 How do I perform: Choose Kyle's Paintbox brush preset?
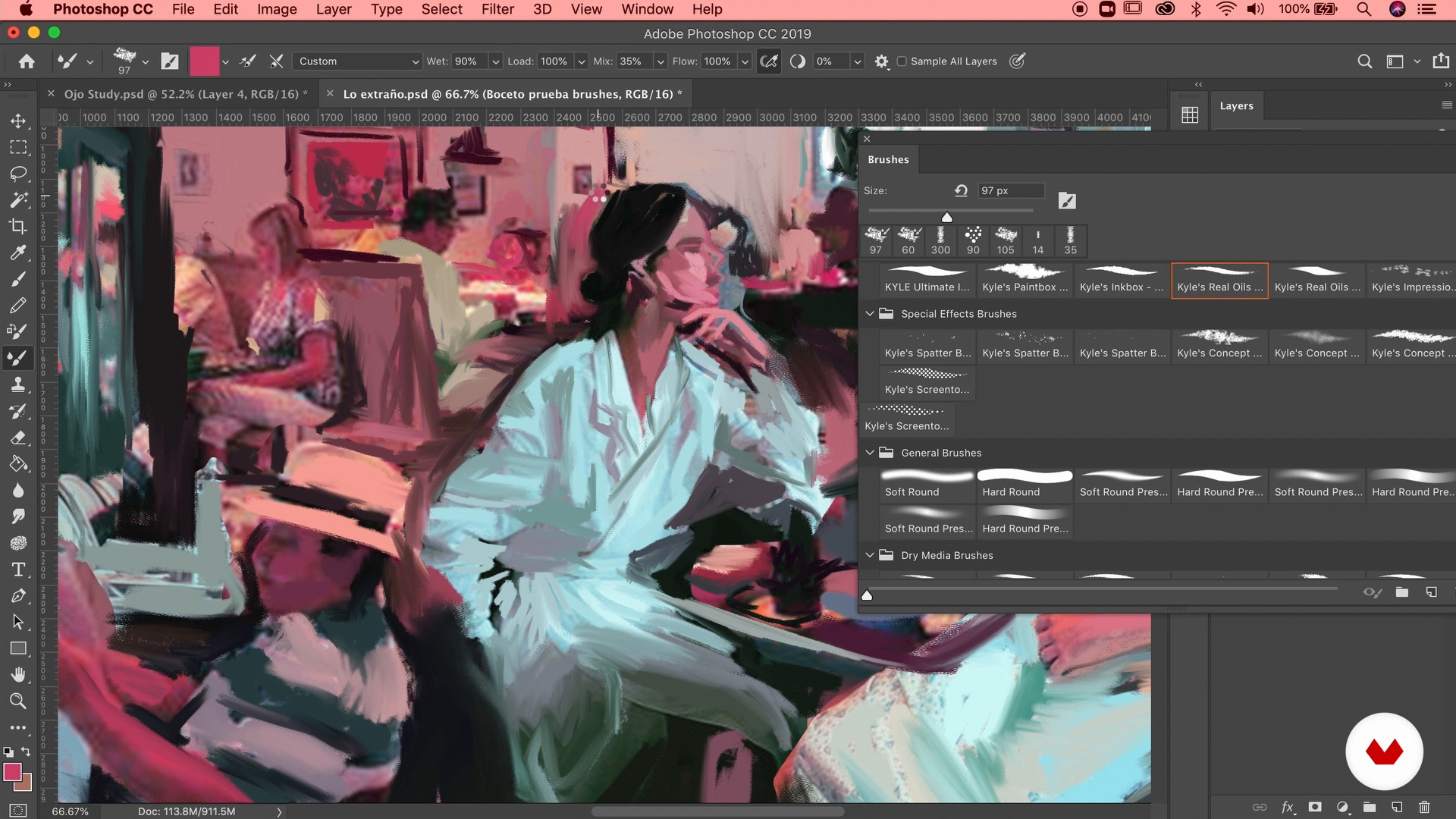1025,280
